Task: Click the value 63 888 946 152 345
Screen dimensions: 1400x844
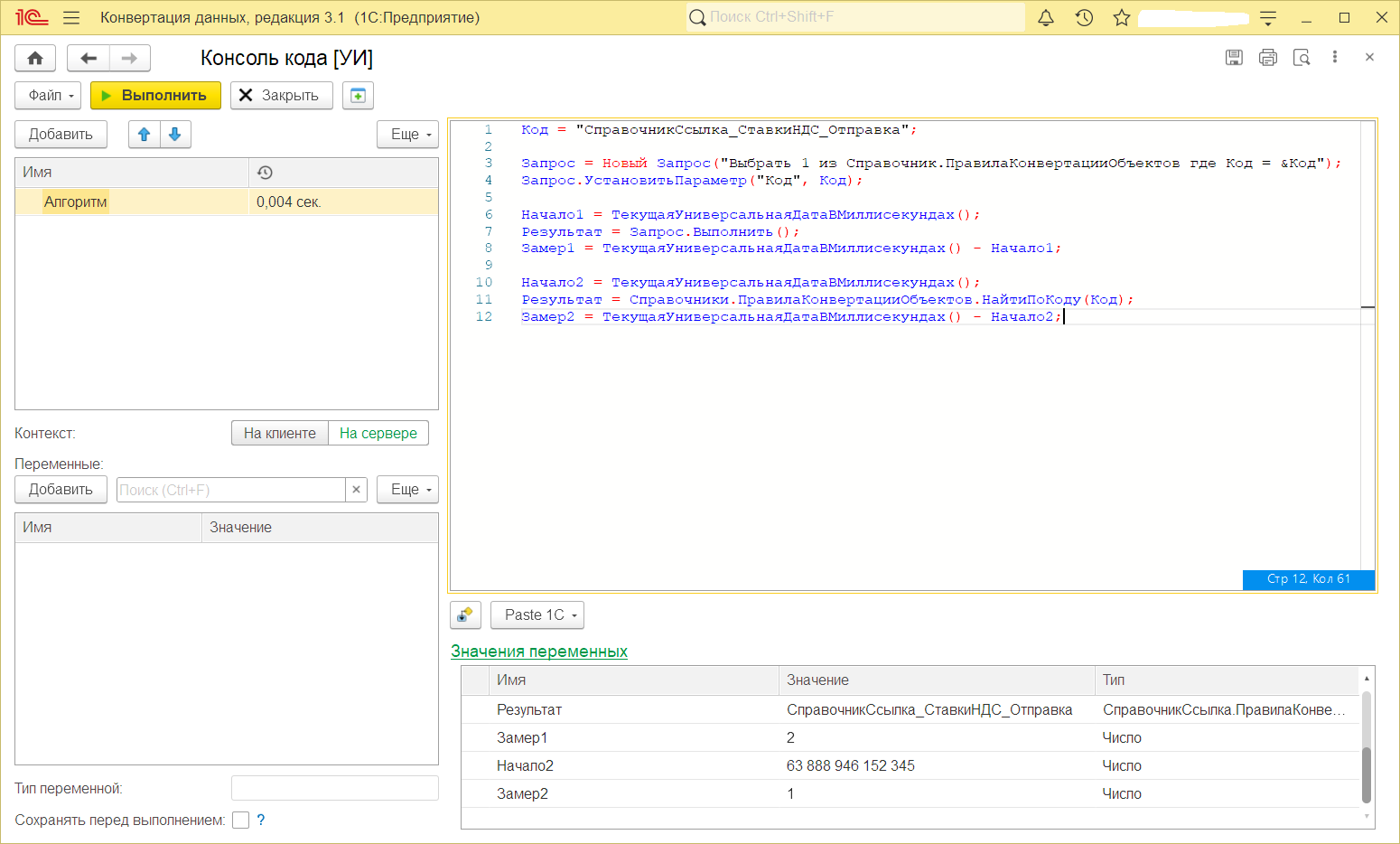Action: 851,766
